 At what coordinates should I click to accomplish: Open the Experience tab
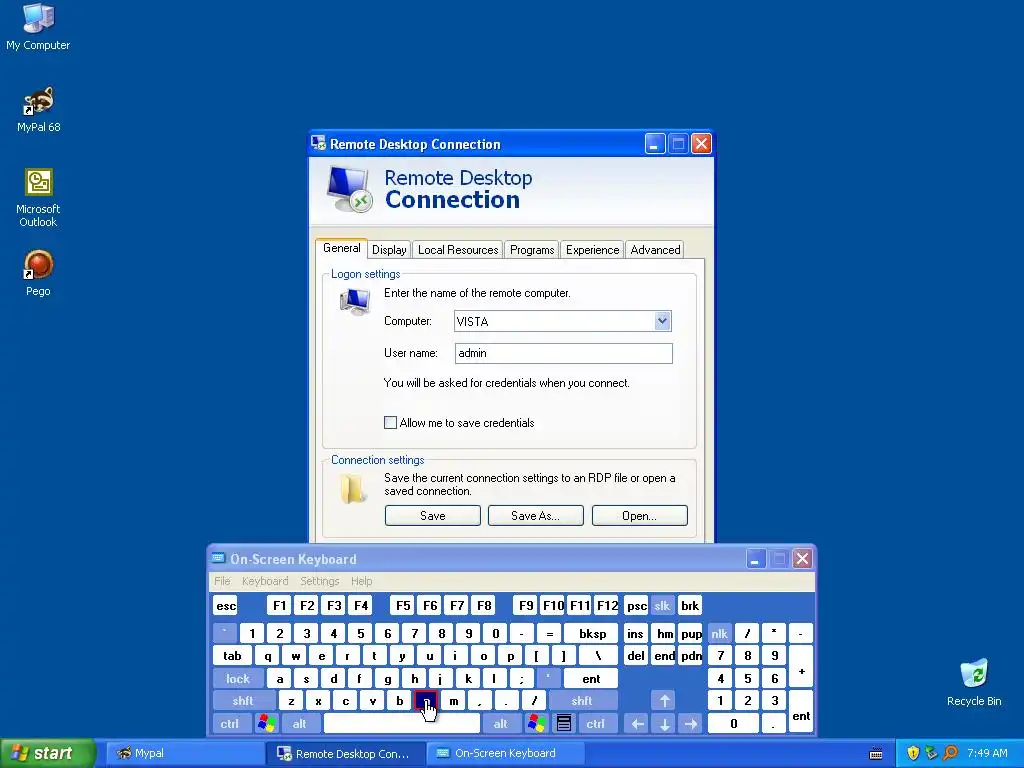592,249
